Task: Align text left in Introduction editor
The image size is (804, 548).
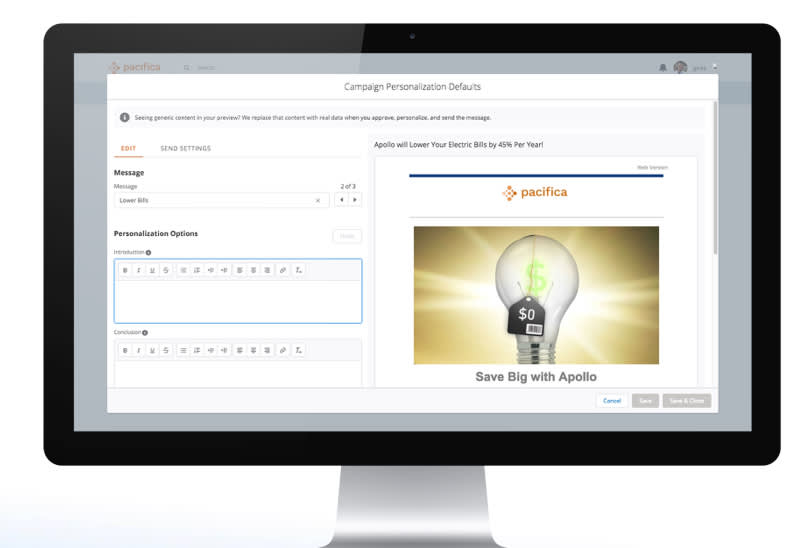Action: coord(239,270)
